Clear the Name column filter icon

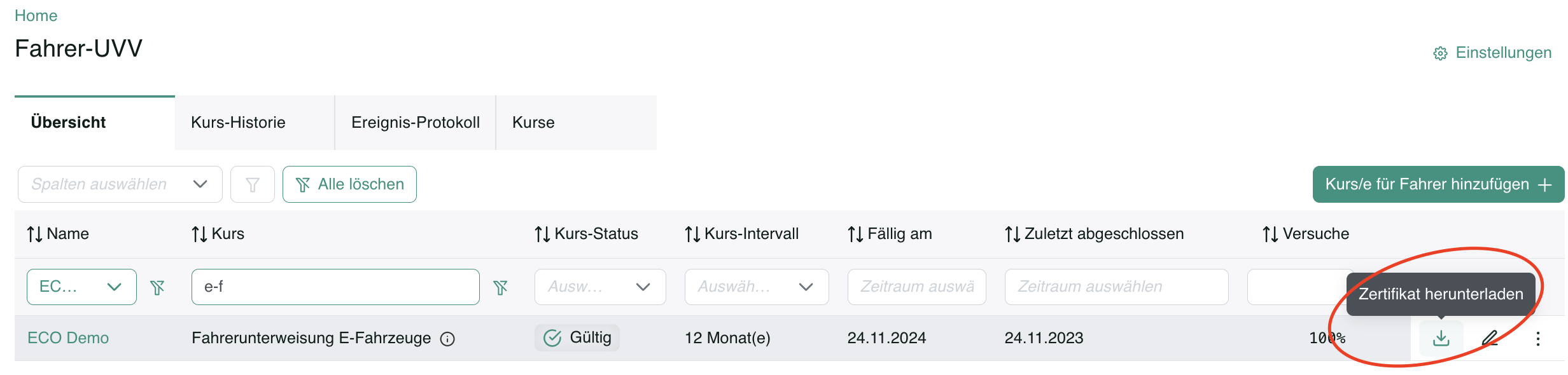coord(157,287)
